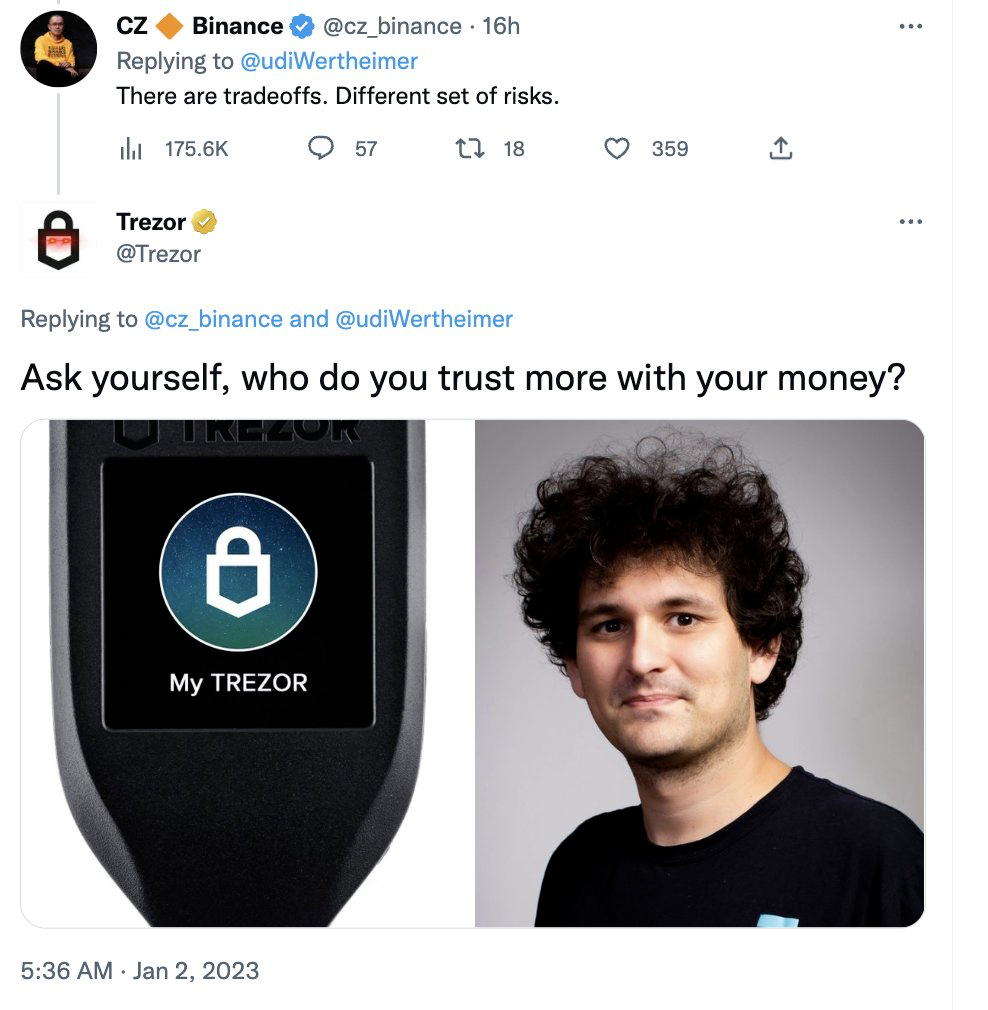Image resolution: width=988 pixels, height=1010 pixels.
Task: Open the Trezor device image
Action: point(247,673)
